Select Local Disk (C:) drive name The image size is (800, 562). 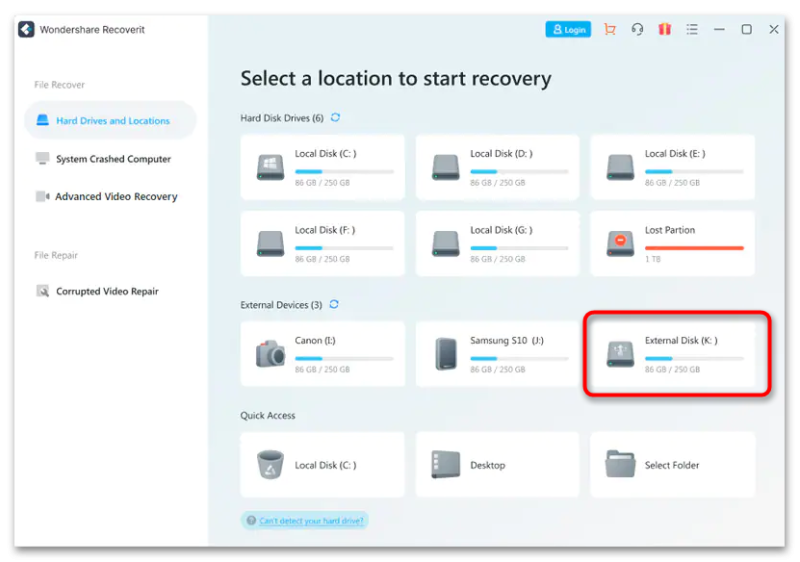tap(326, 154)
